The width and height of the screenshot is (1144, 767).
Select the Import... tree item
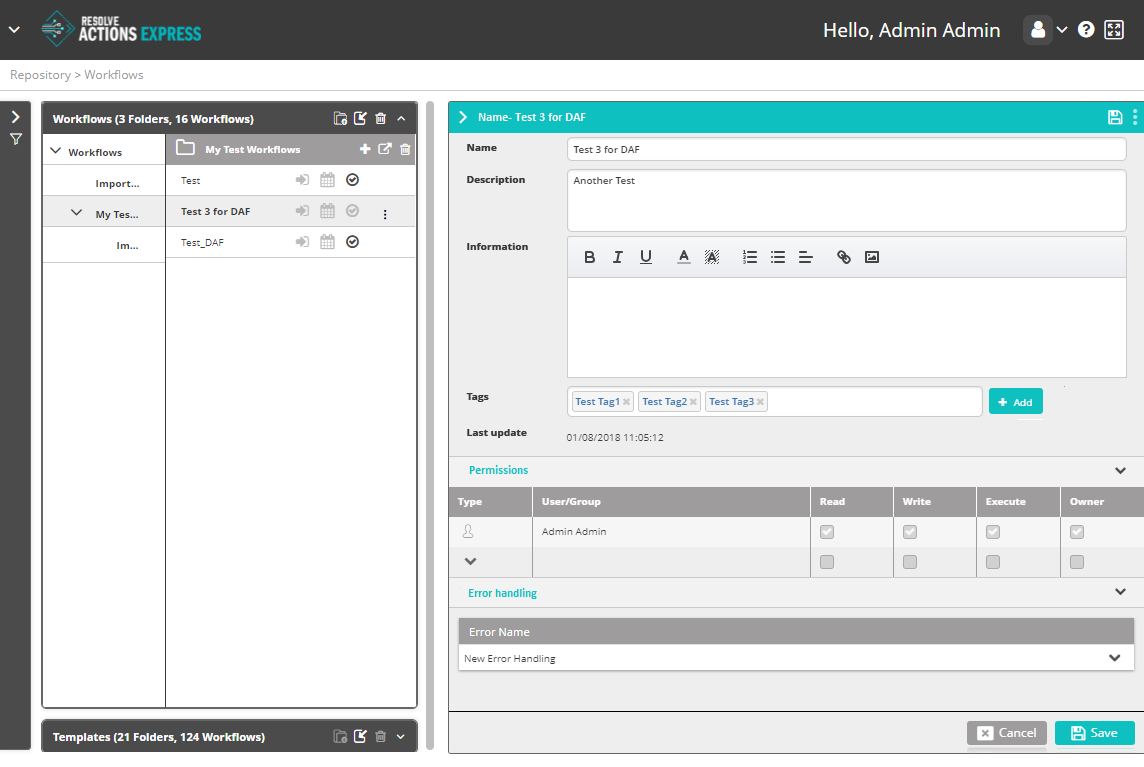click(x=117, y=183)
